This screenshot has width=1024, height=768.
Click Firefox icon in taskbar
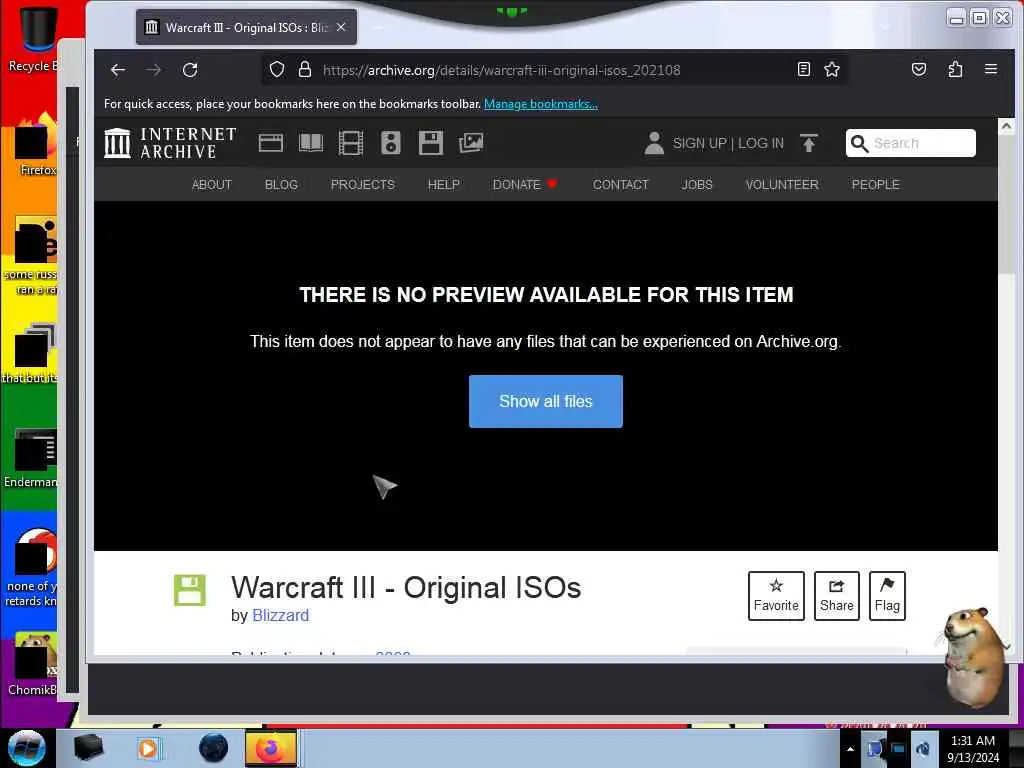270,748
